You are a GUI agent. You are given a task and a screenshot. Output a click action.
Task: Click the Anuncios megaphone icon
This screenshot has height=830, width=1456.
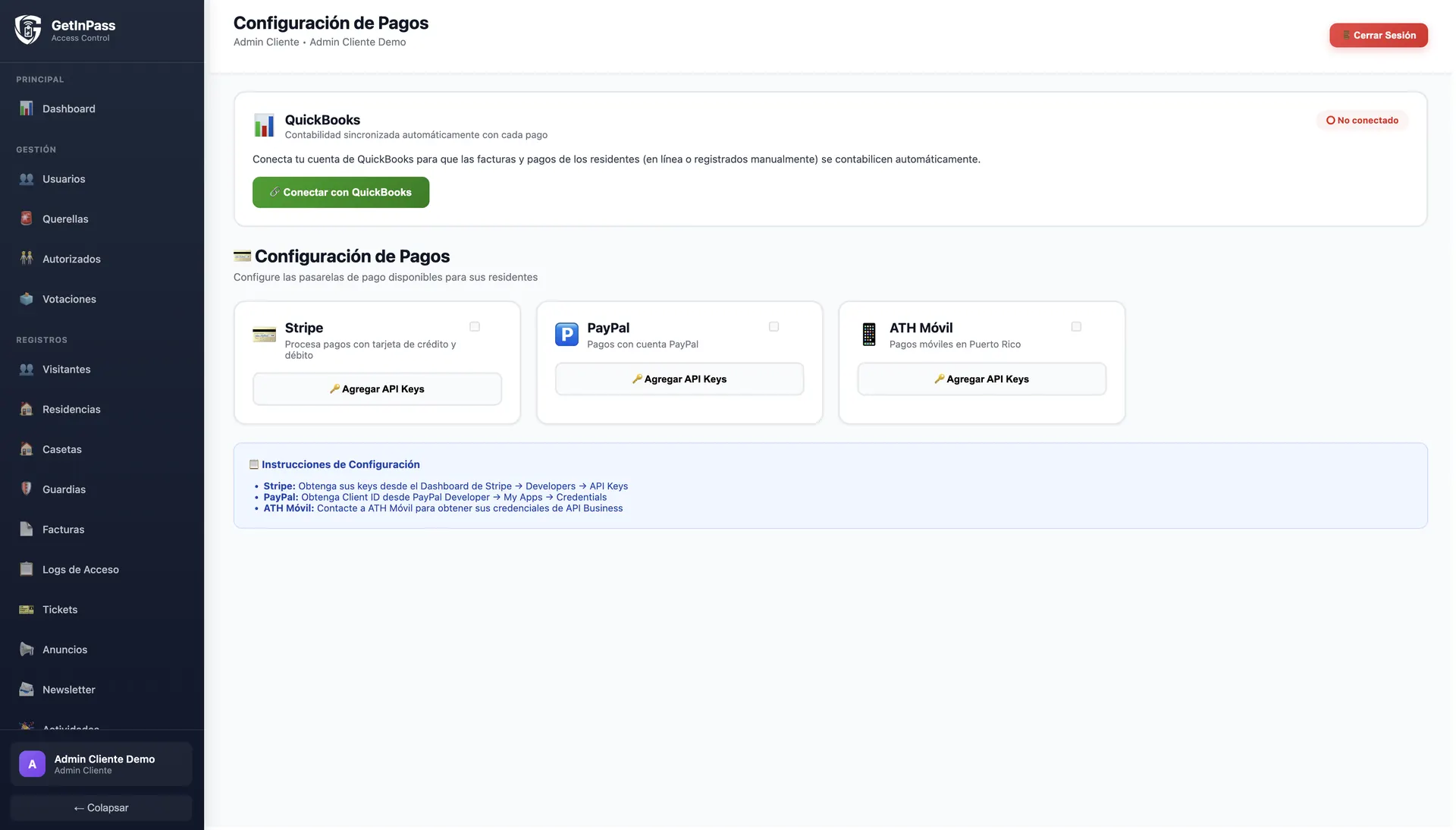click(x=27, y=649)
